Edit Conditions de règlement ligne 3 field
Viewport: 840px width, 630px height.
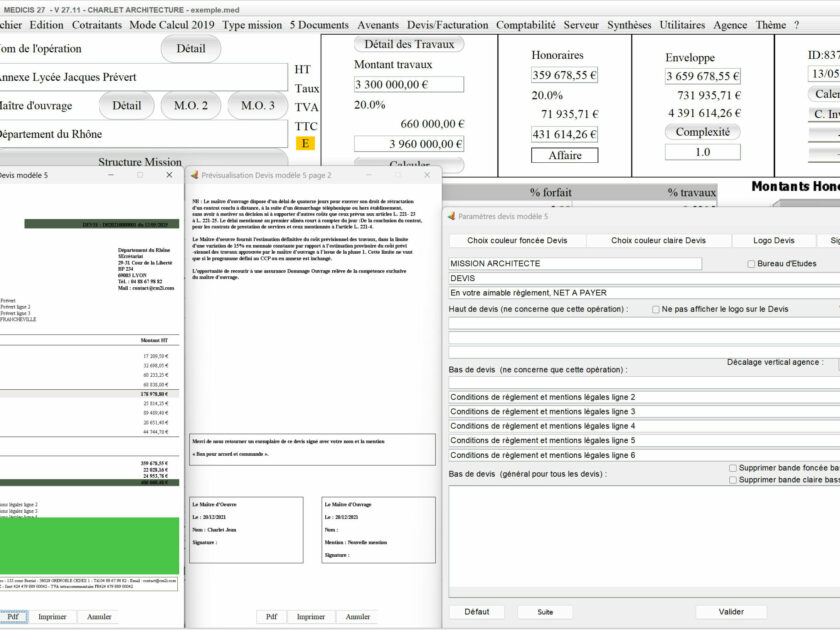click(644, 412)
